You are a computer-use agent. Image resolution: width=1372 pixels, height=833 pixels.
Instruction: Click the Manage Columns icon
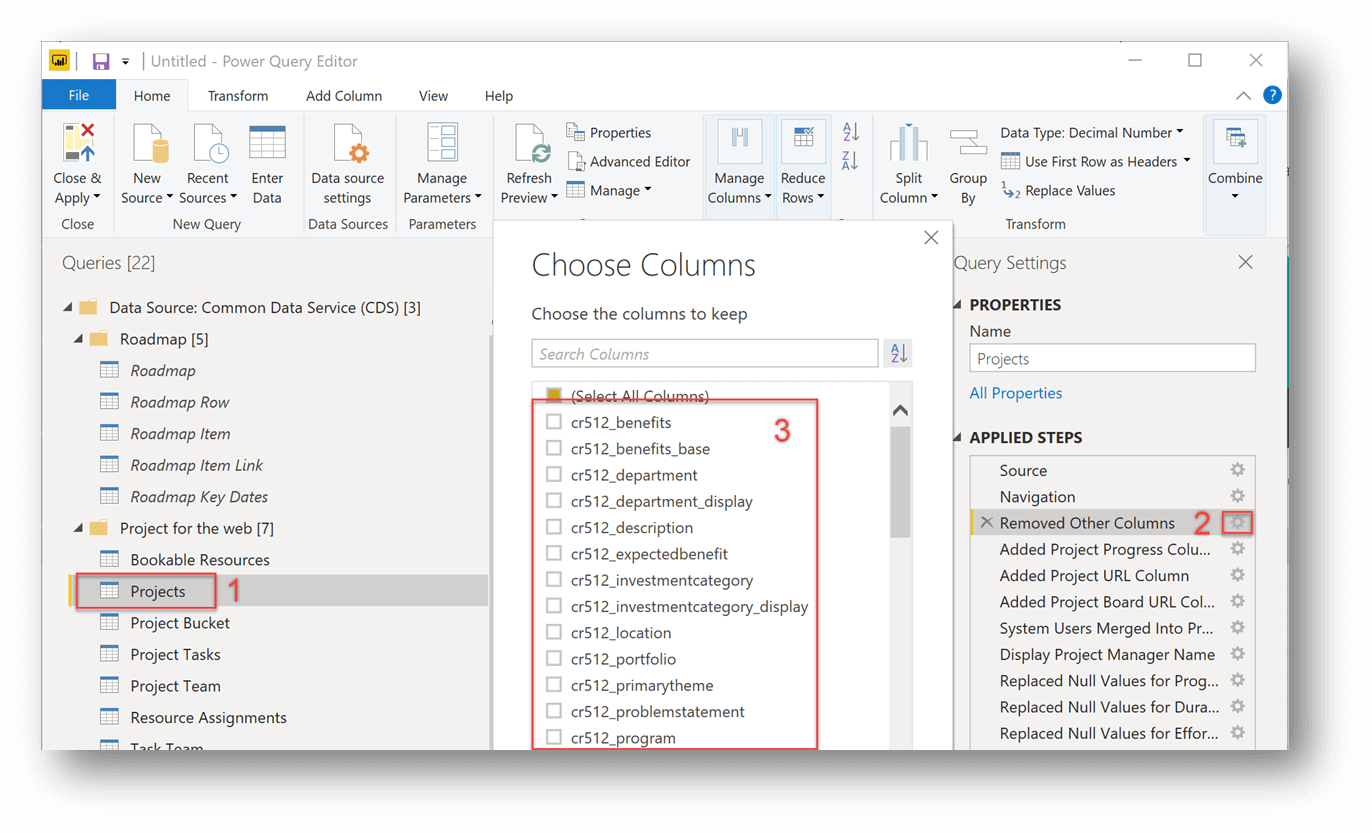coord(739,140)
